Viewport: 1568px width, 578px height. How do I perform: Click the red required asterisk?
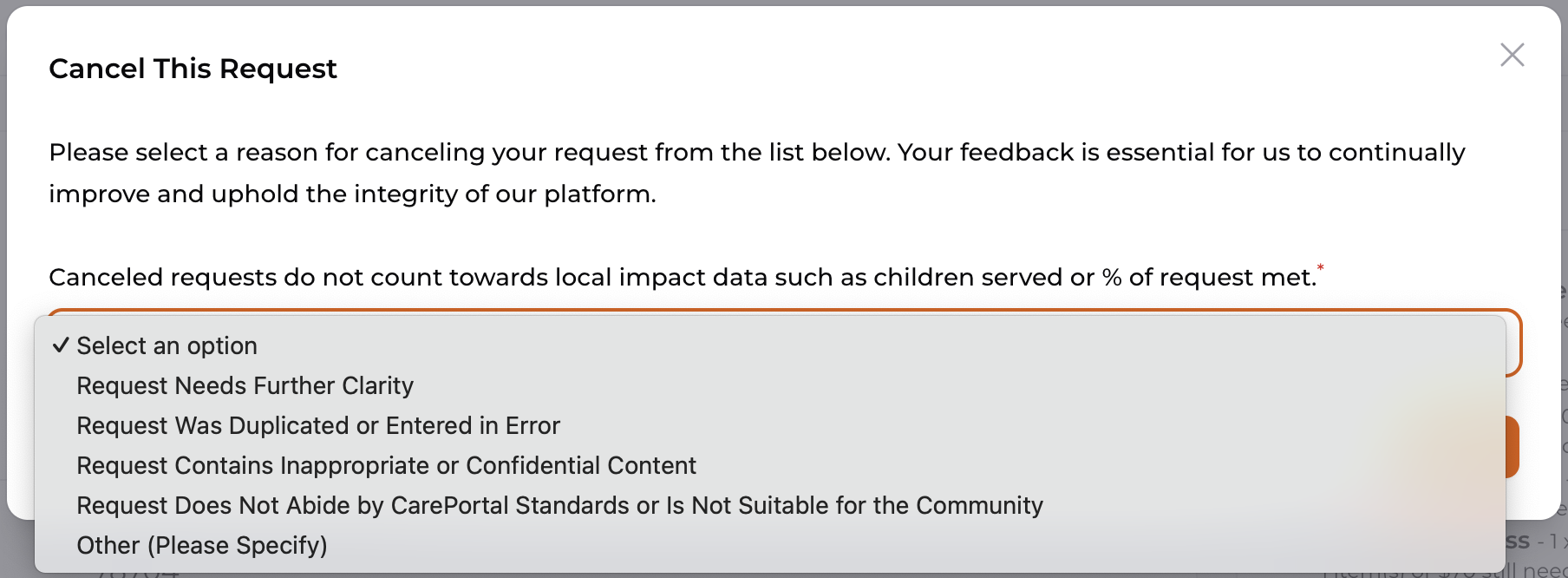point(1320,267)
